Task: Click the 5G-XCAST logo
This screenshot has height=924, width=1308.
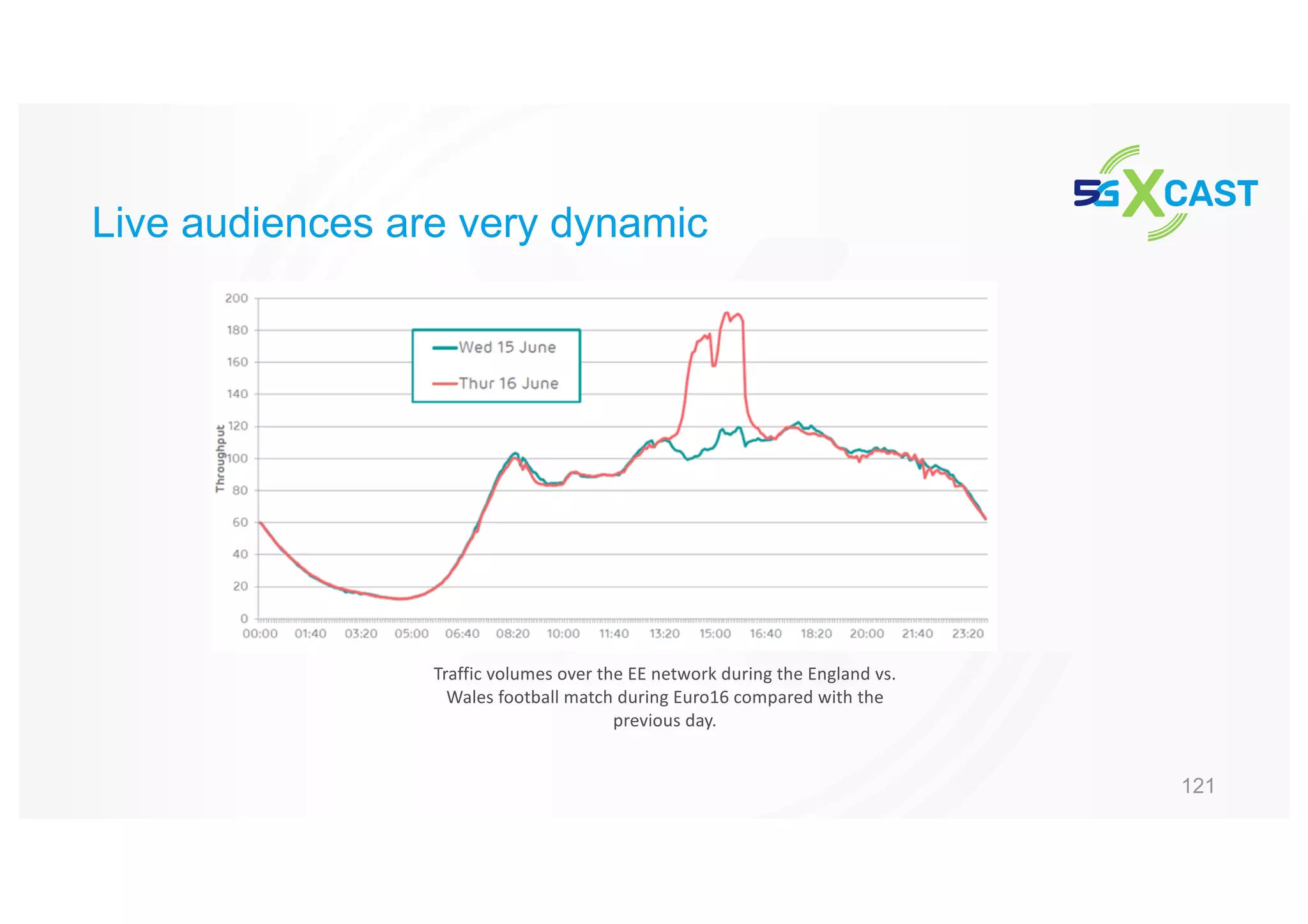Action: tap(1166, 193)
